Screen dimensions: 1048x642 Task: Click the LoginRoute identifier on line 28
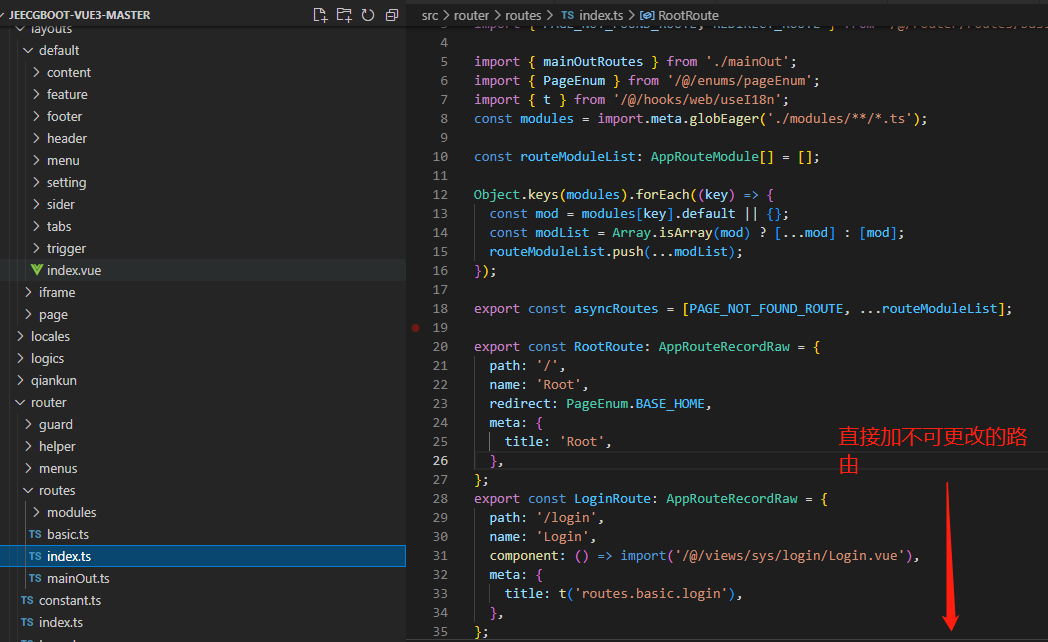[612, 499]
